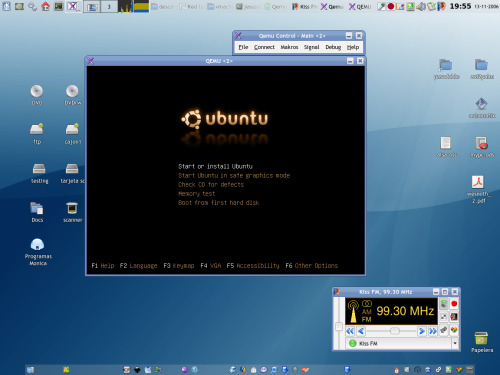Switch to the Kiss FM taskbar entry
This screenshot has height=375, width=500.
point(304,6)
